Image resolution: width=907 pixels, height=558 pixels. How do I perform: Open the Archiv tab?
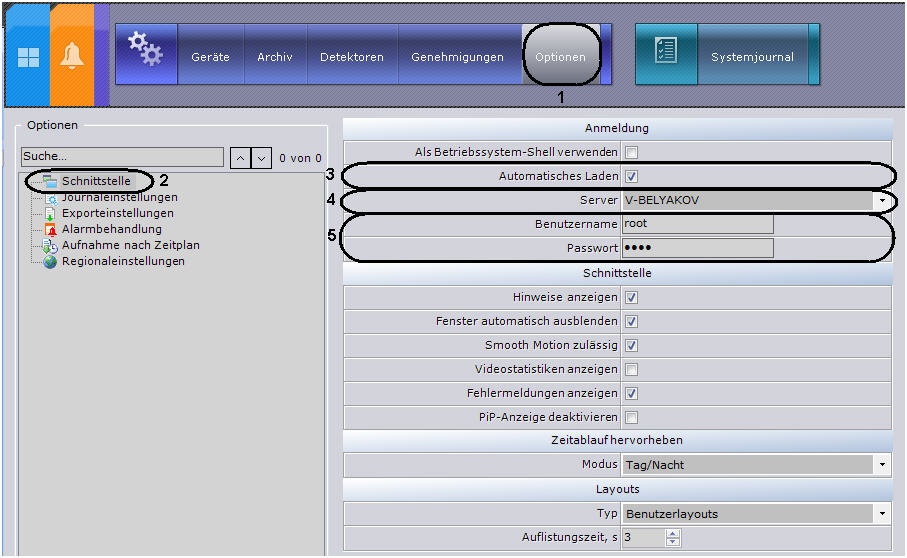(275, 57)
